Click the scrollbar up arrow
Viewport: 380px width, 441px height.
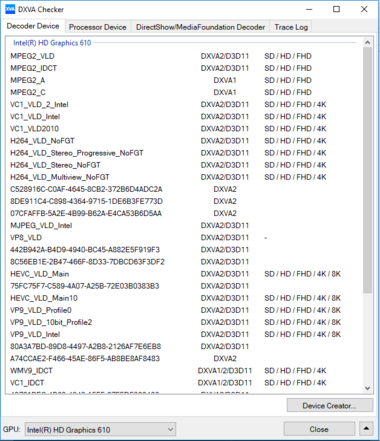tap(367, 43)
